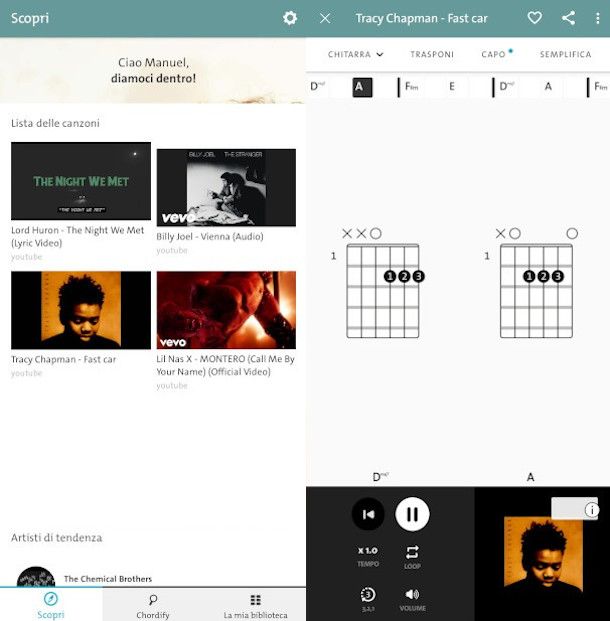Click the Artisti di tendenza heading
The width and height of the screenshot is (610, 621).
[57, 537]
